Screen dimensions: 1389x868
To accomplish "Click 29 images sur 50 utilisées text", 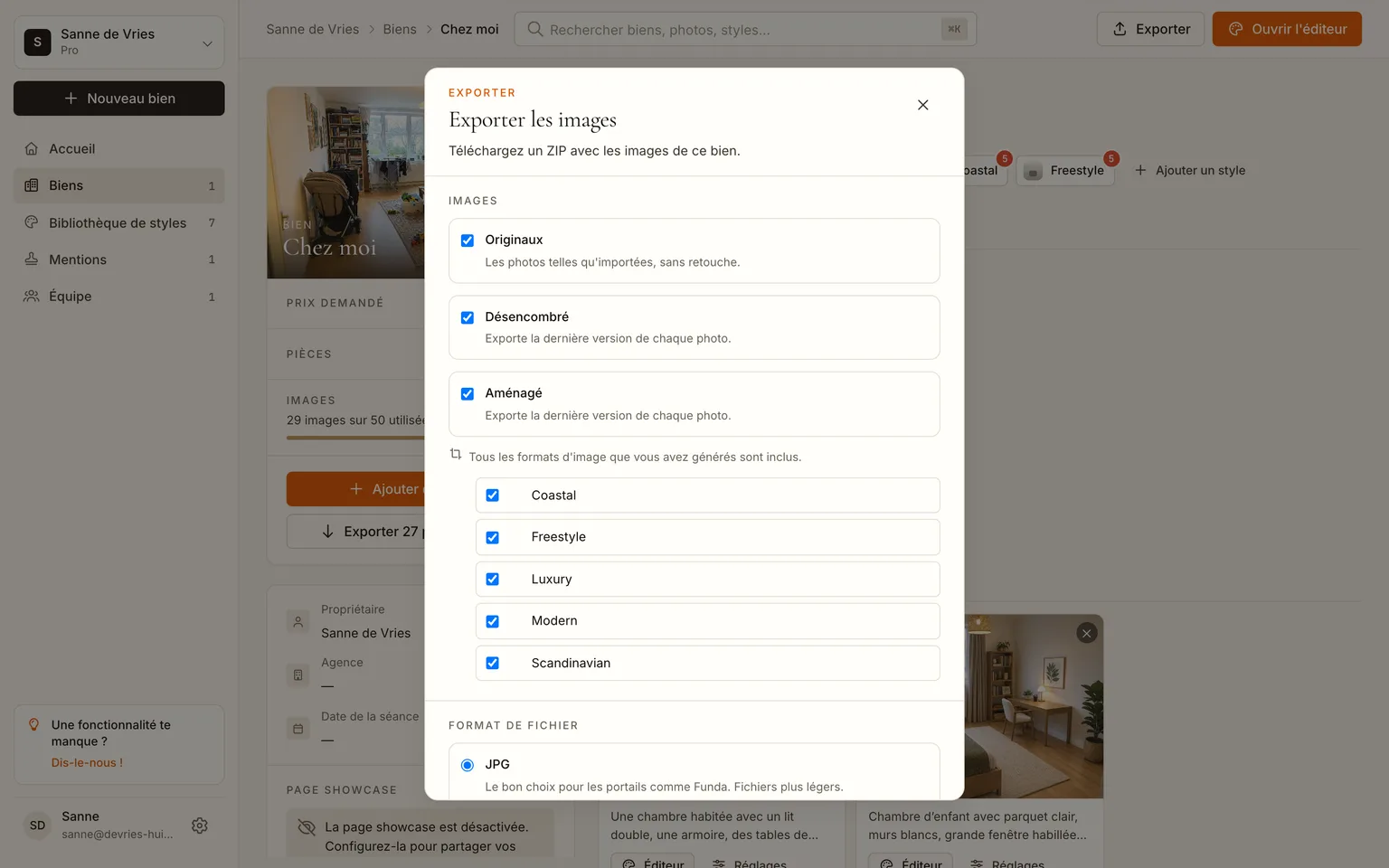I will (x=355, y=420).
